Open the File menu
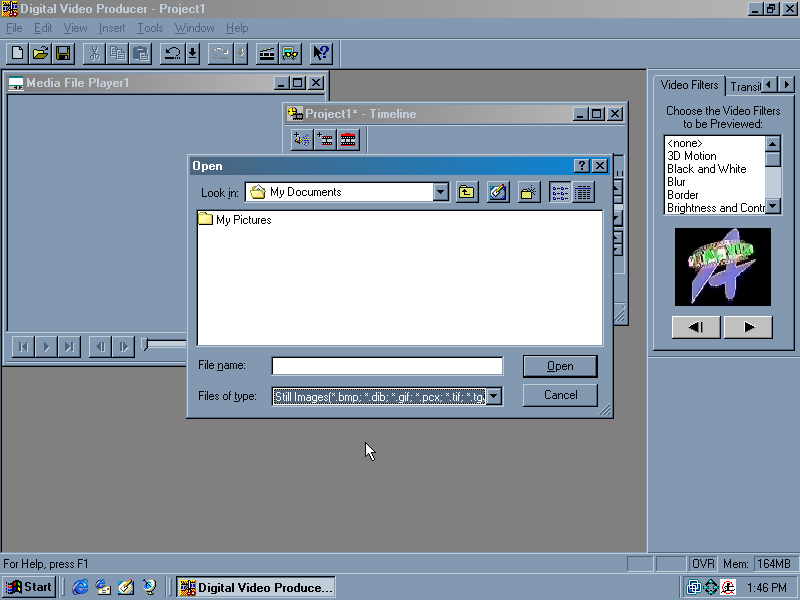800x600 pixels. tap(14, 28)
